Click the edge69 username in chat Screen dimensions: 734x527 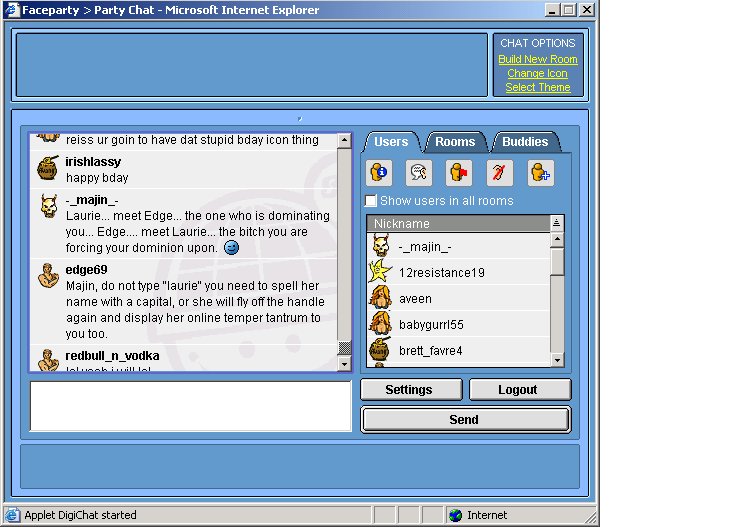coord(87,270)
